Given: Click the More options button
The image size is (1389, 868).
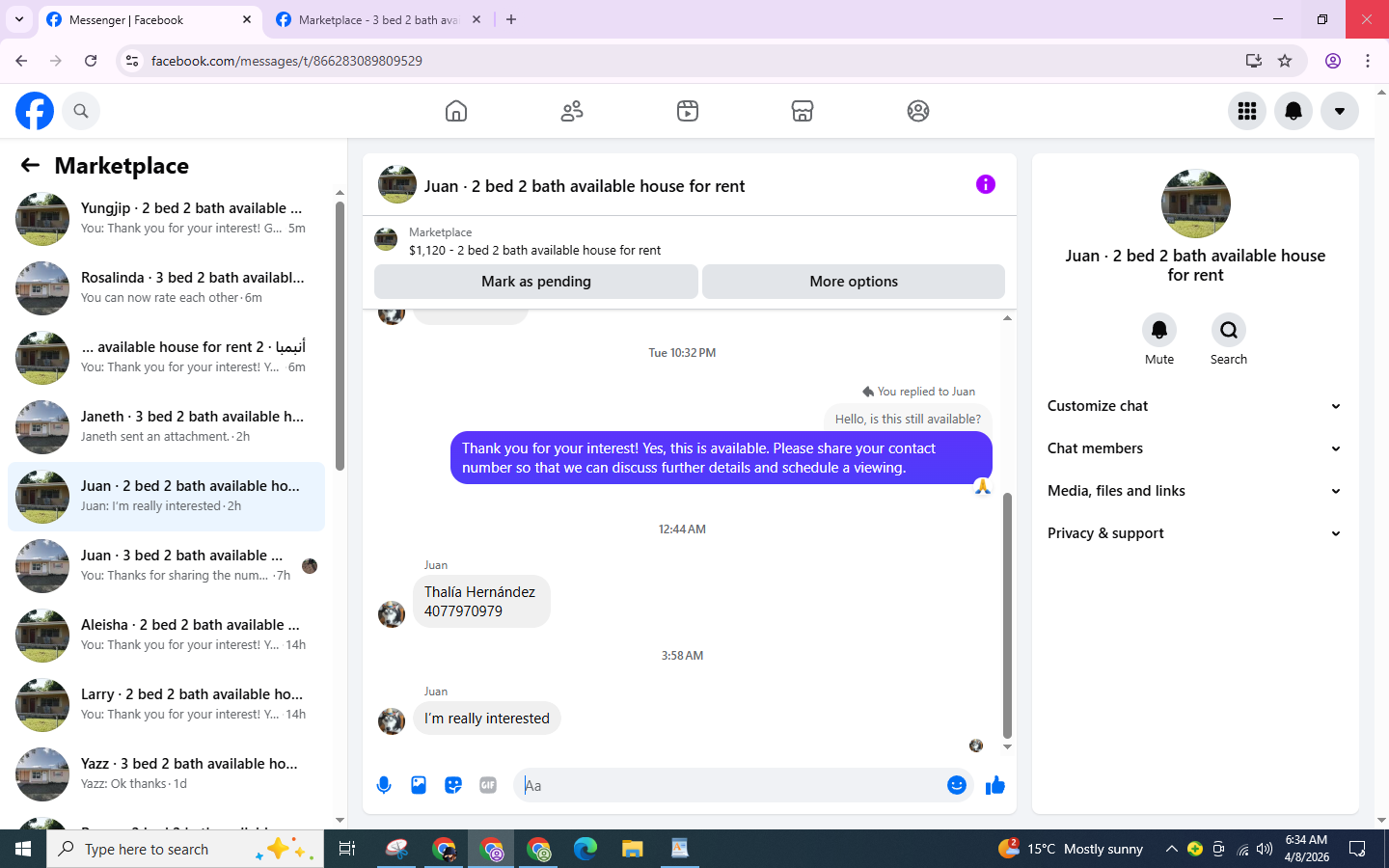Looking at the screenshot, I should tap(854, 282).
